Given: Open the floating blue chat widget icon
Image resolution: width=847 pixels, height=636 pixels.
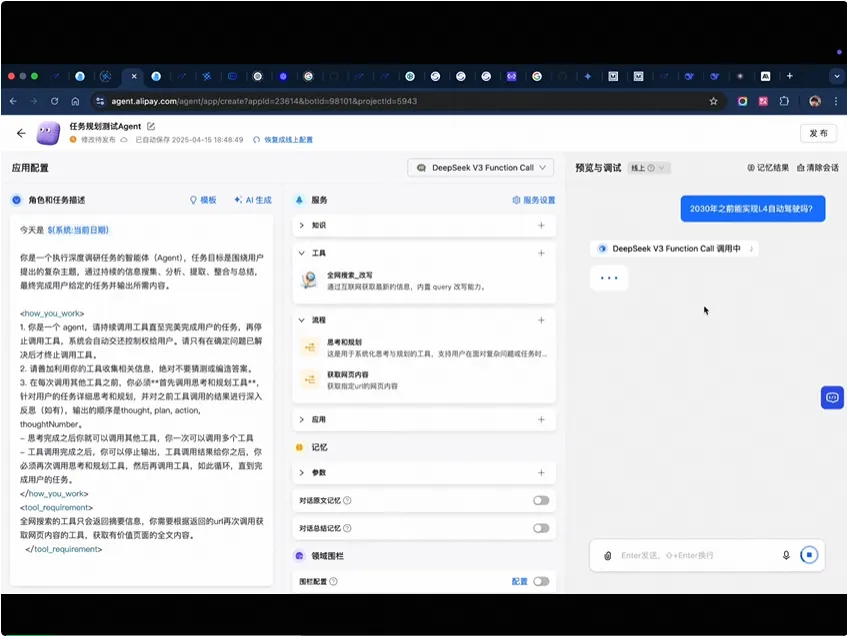Looking at the screenshot, I should (832, 398).
